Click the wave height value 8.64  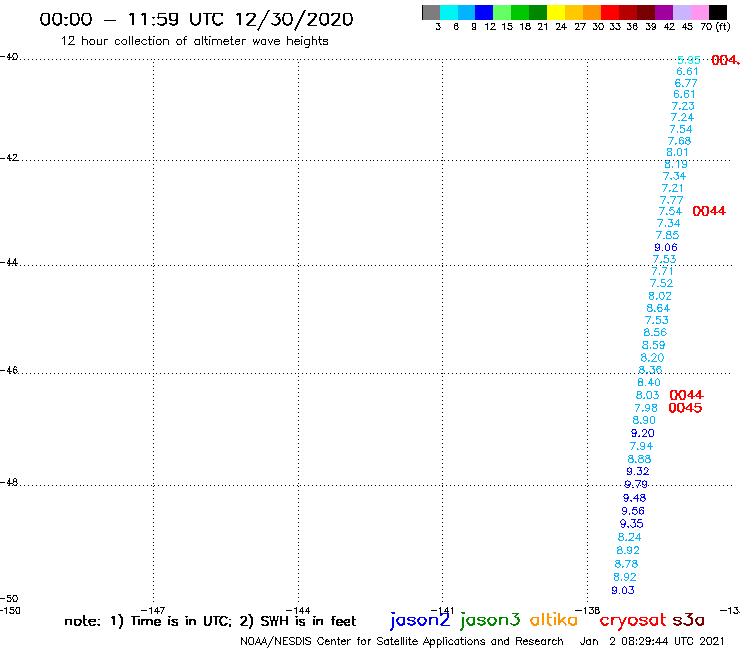point(658,308)
